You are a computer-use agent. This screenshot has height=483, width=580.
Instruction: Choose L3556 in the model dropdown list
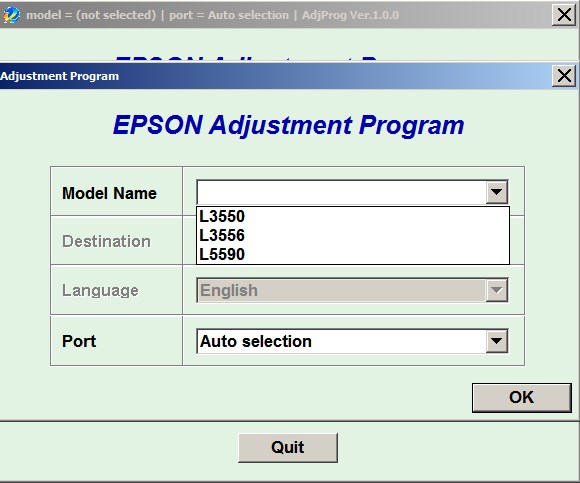(353, 235)
